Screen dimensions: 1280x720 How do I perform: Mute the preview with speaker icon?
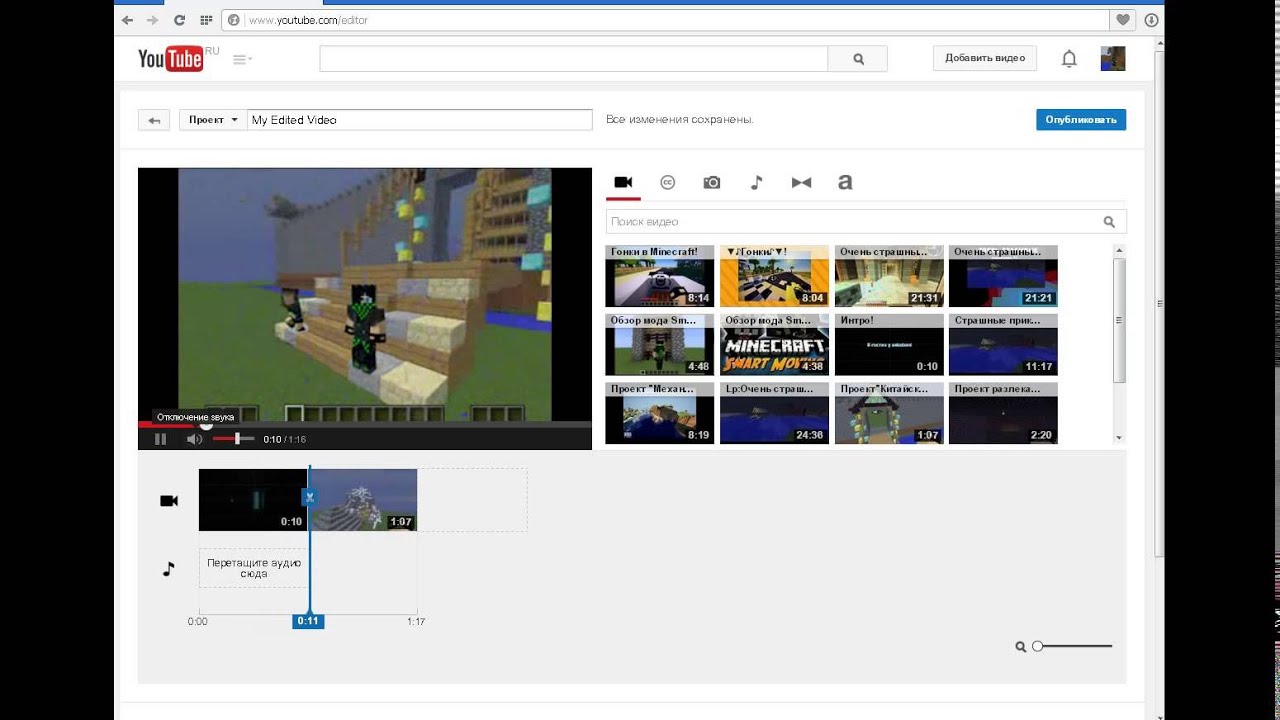pyautogui.click(x=194, y=439)
